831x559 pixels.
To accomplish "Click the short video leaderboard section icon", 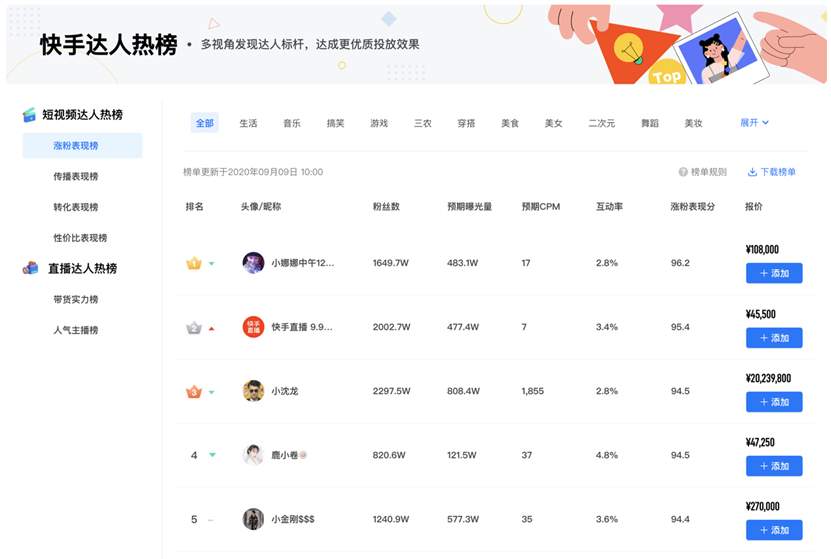I will pyautogui.click(x=30, y=115).
